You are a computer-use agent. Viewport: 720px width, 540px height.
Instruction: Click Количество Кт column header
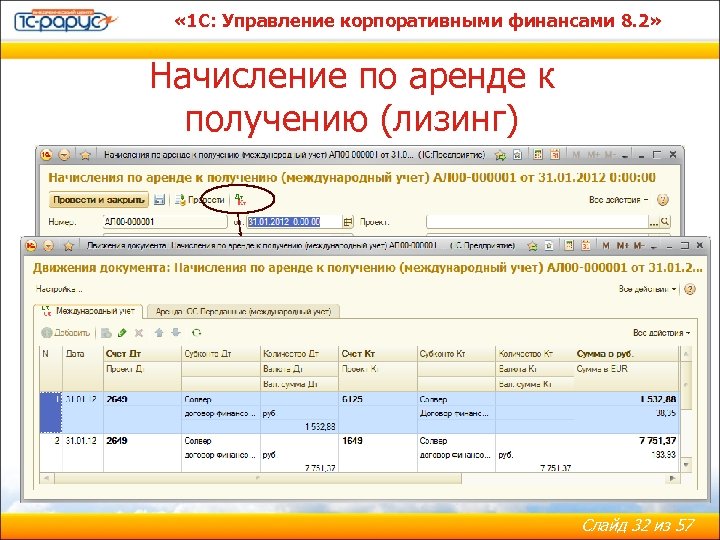[x=535, y=354]
